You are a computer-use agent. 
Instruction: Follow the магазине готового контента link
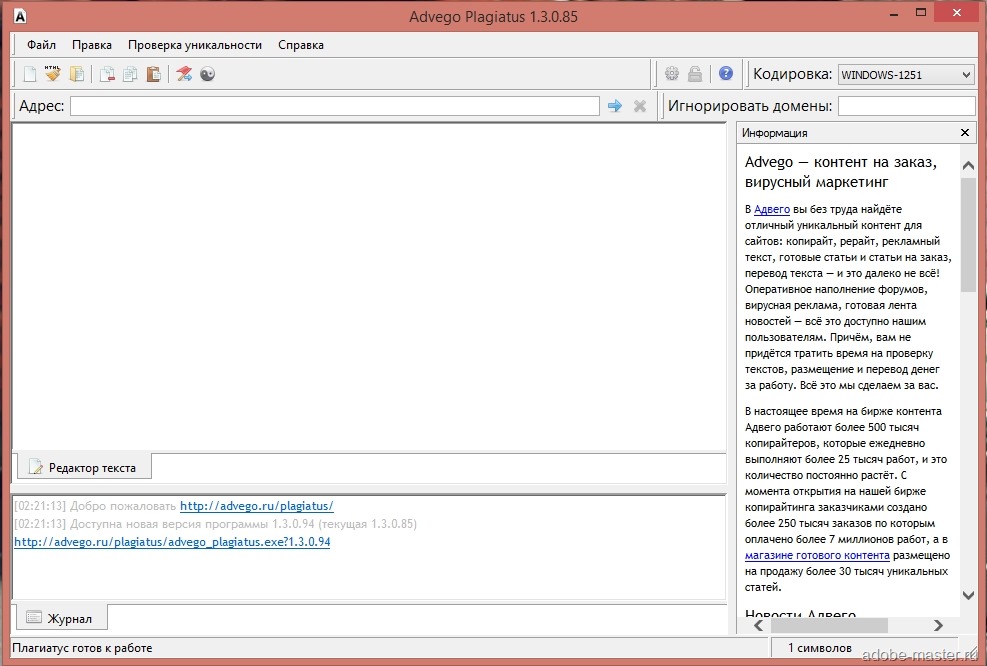pyautogui.click(x=817, y=555)
